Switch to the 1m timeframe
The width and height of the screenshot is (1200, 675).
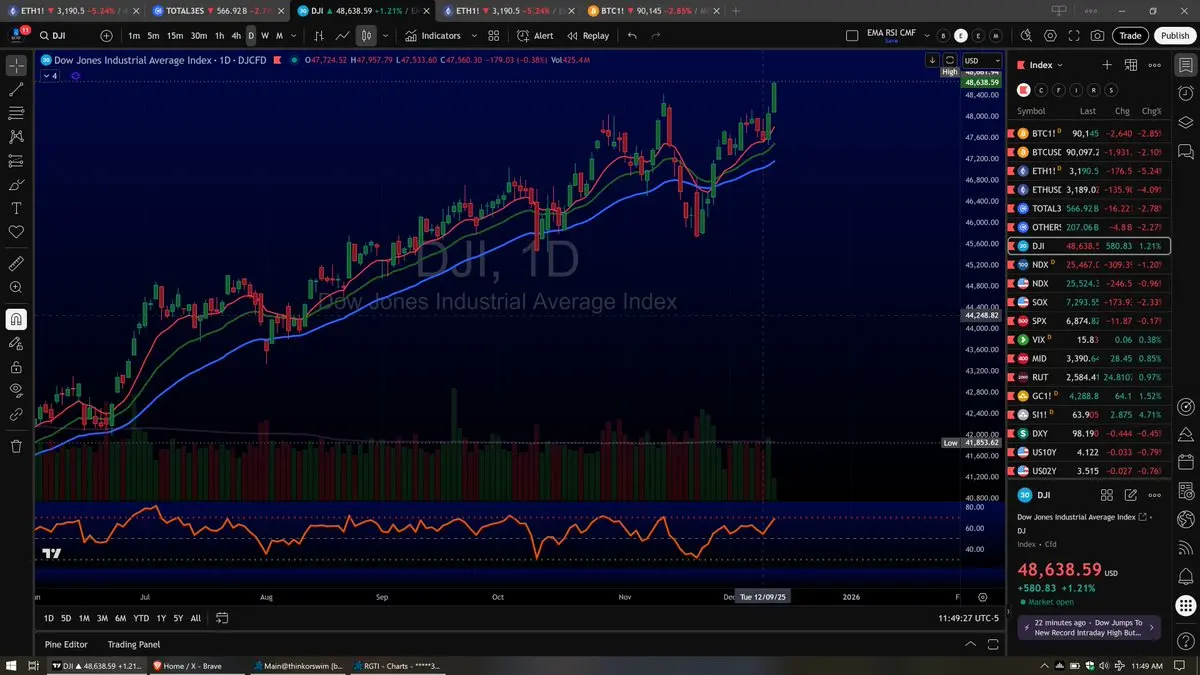click(x=133, y=35)
